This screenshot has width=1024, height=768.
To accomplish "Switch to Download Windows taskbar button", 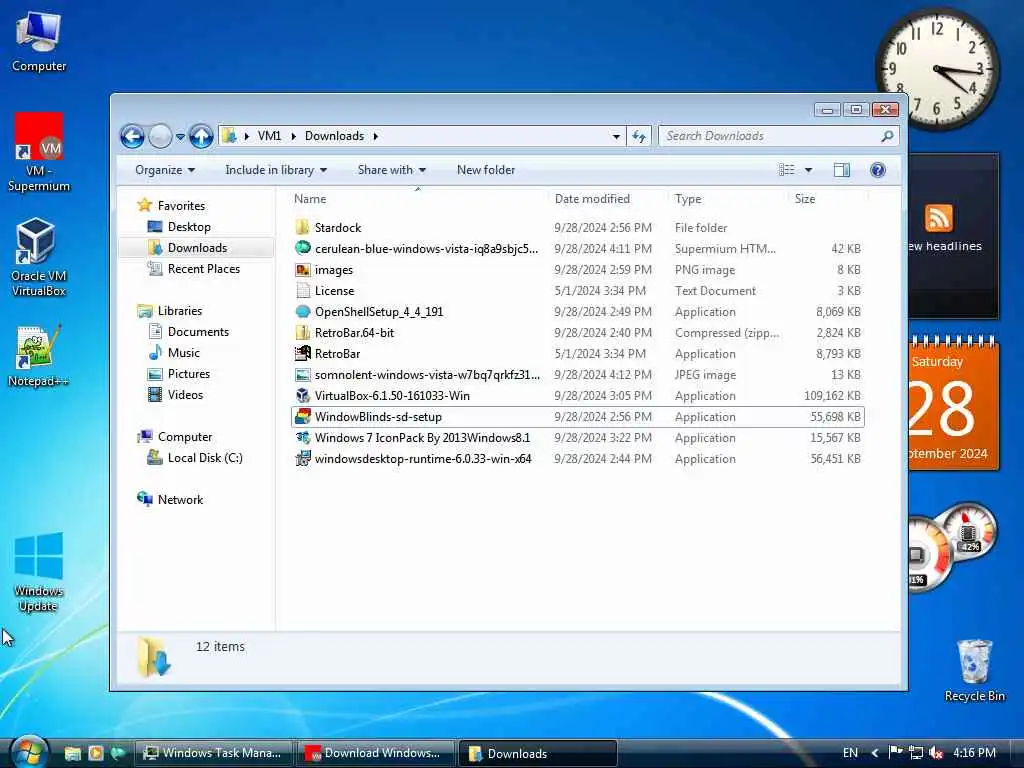I will point(375,753).
